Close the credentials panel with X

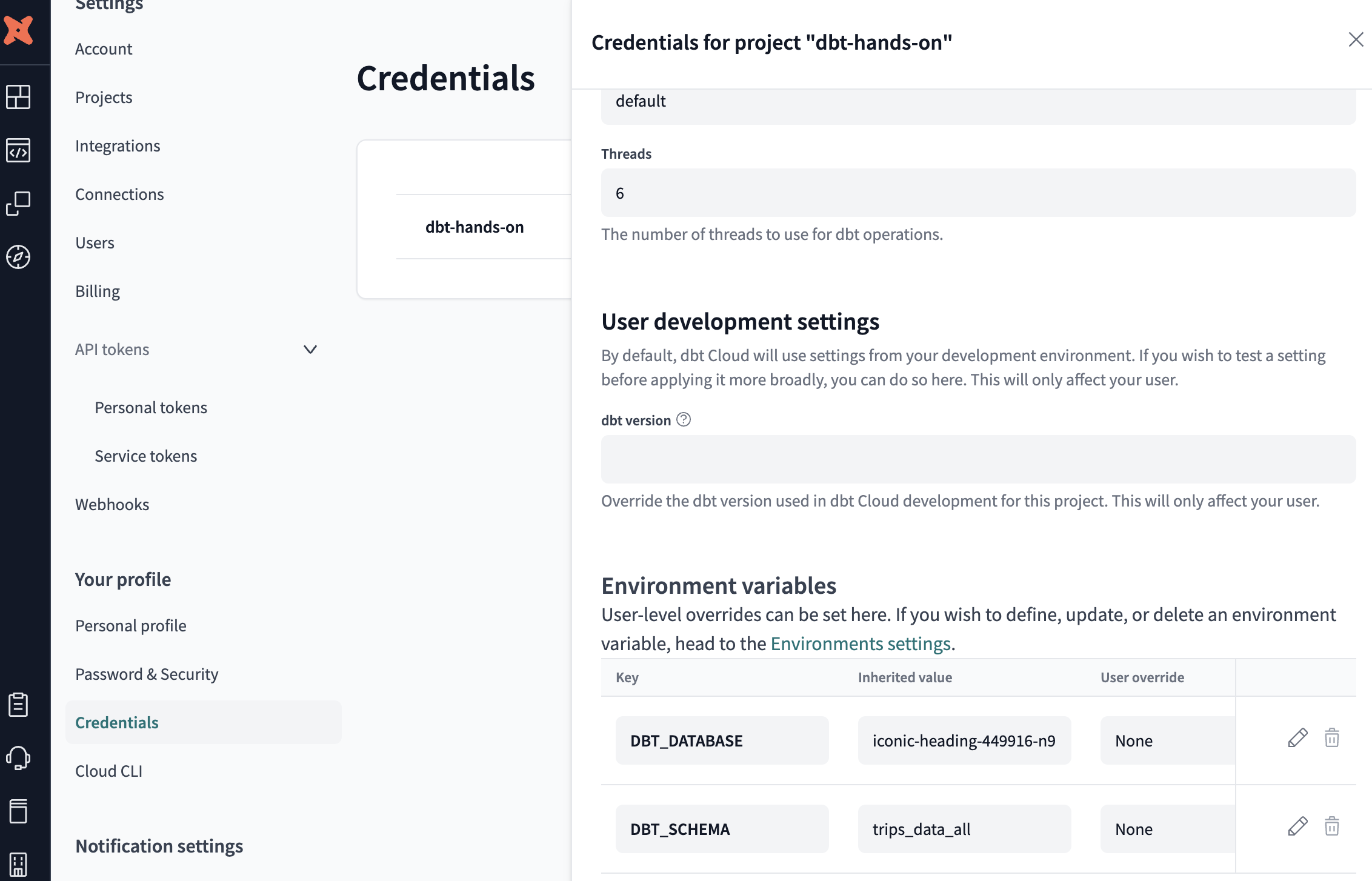(x=1356, y=39)
